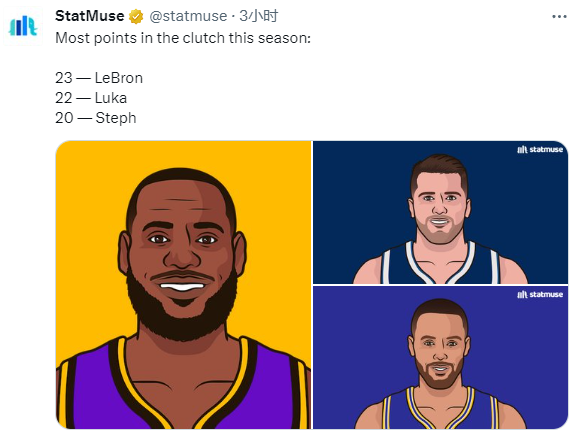Open the 3小时 timestamp link
Screen dimensions: 582x432
click(259, 16)
